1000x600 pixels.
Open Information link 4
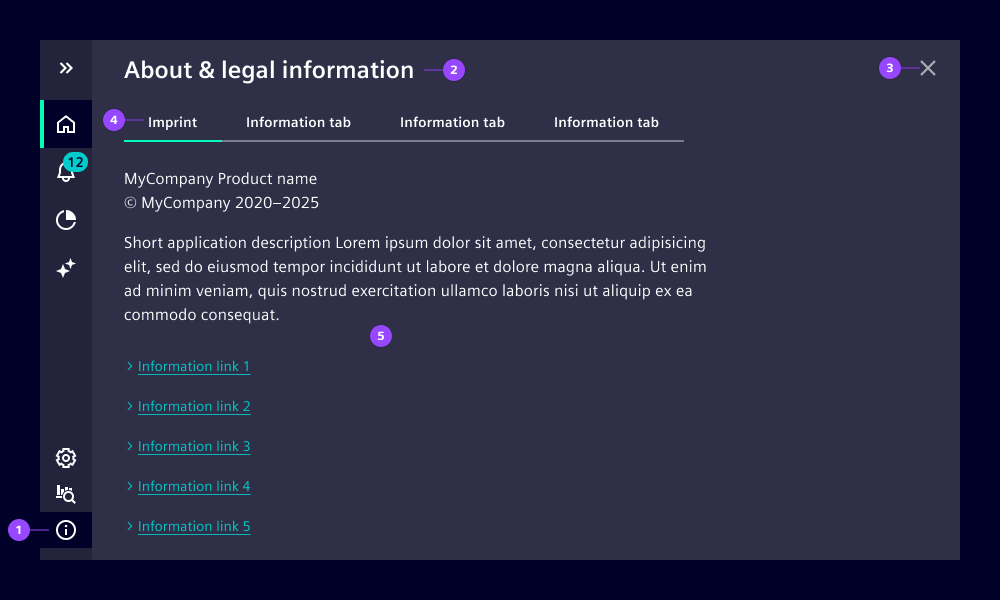194,486
